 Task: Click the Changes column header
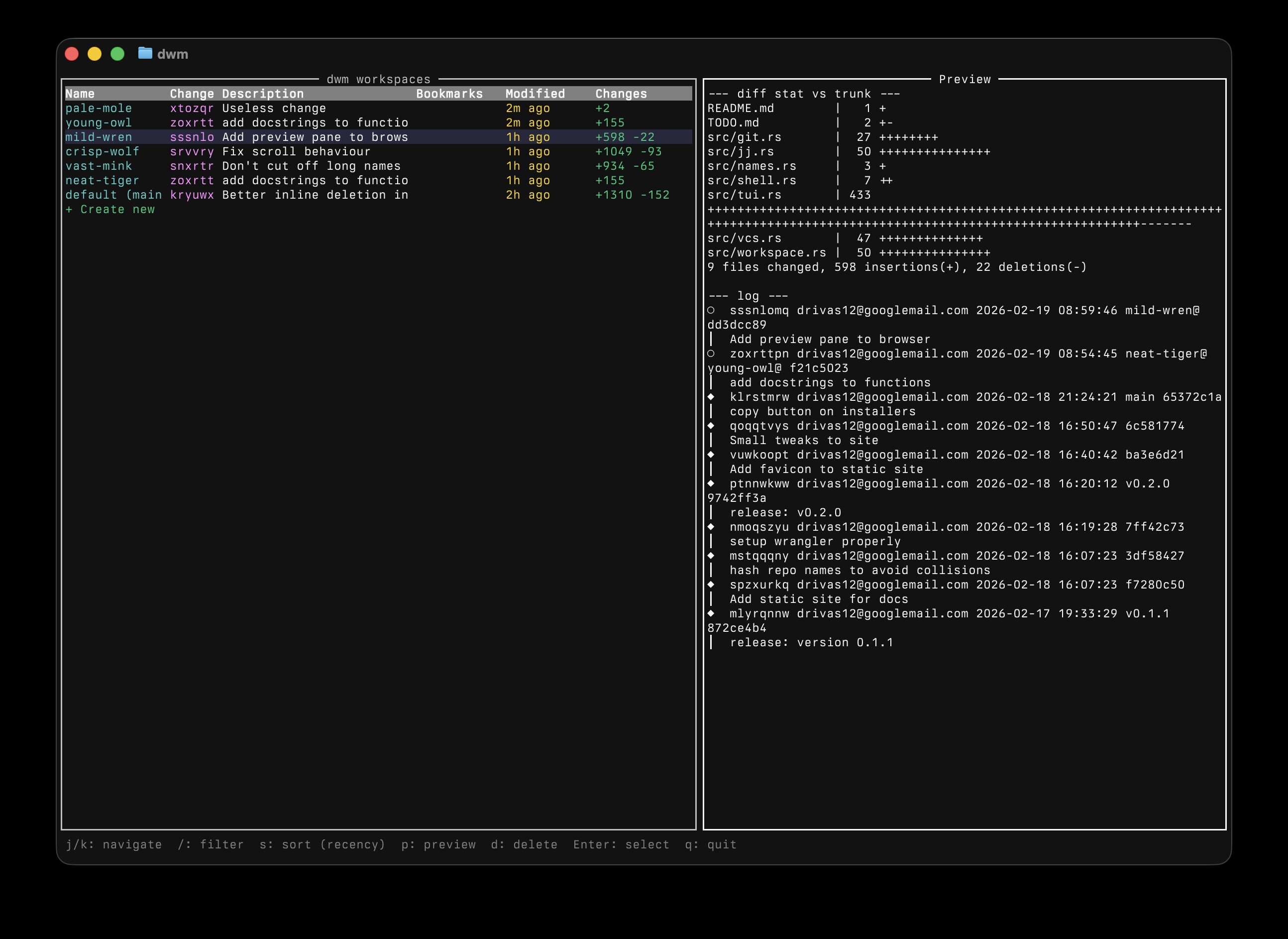(621, 94)
